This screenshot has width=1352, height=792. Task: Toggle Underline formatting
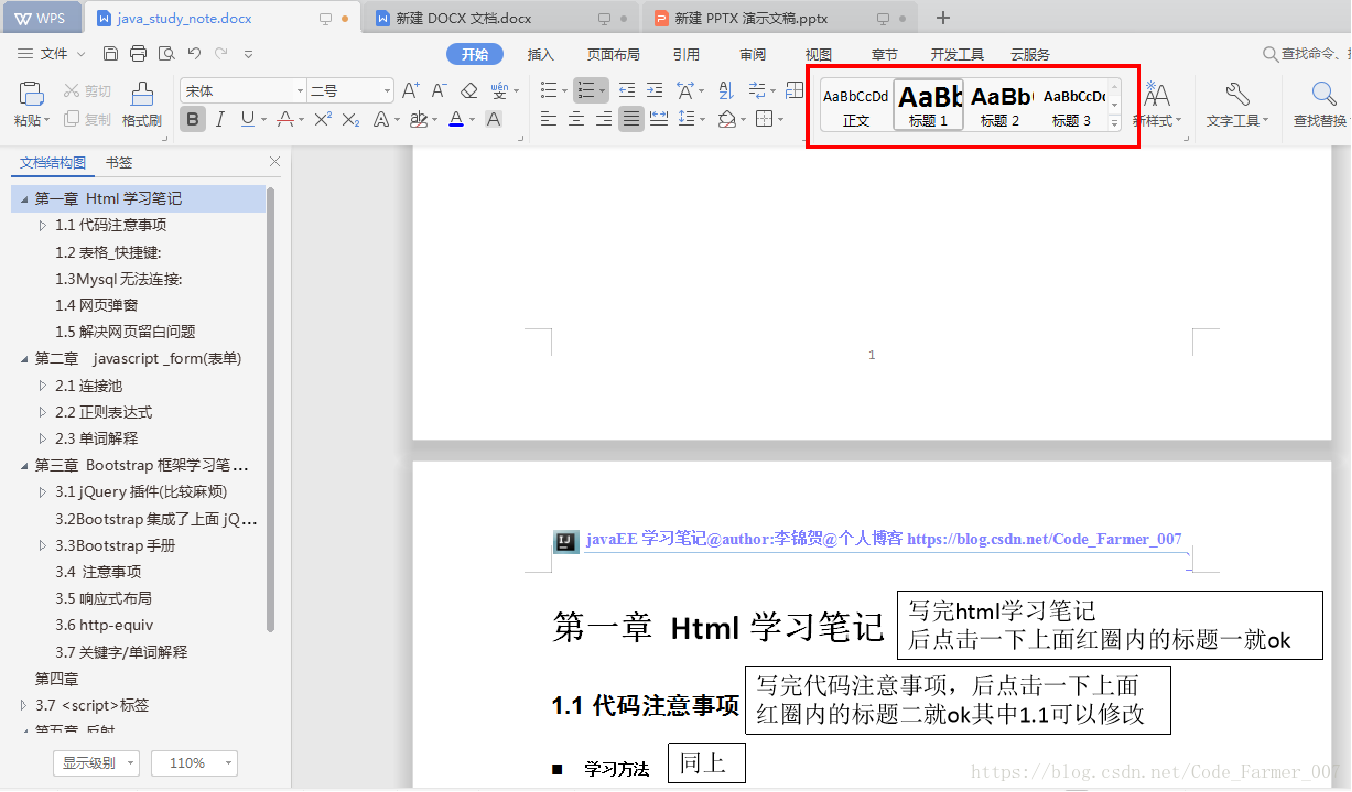tap(247, 120)
